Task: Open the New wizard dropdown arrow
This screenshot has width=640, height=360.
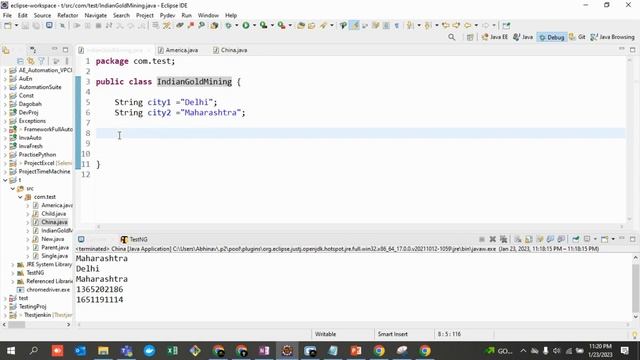Action: pos(16,25)
